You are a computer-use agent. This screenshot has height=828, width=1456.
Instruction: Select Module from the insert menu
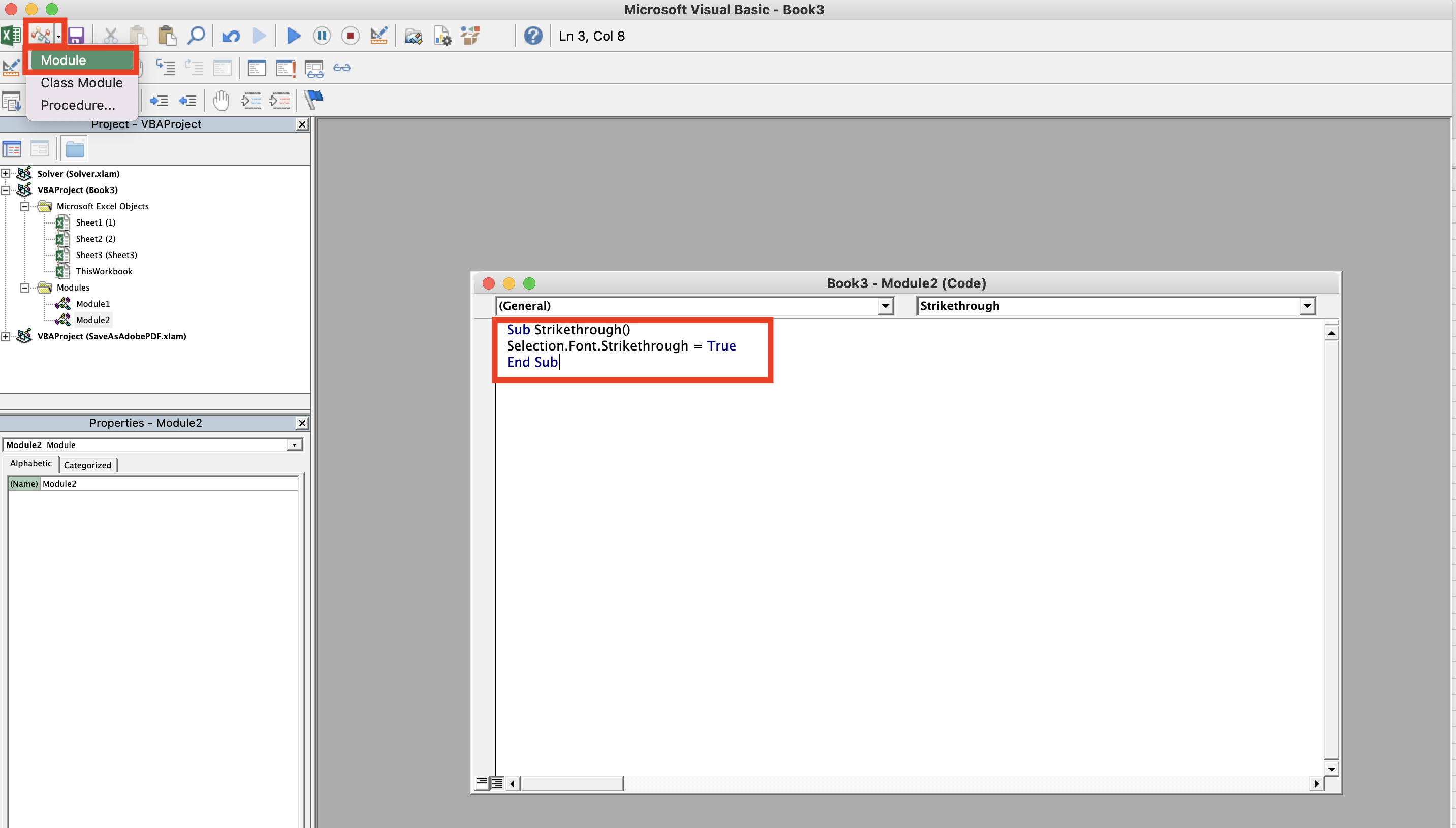coord(82,60)
